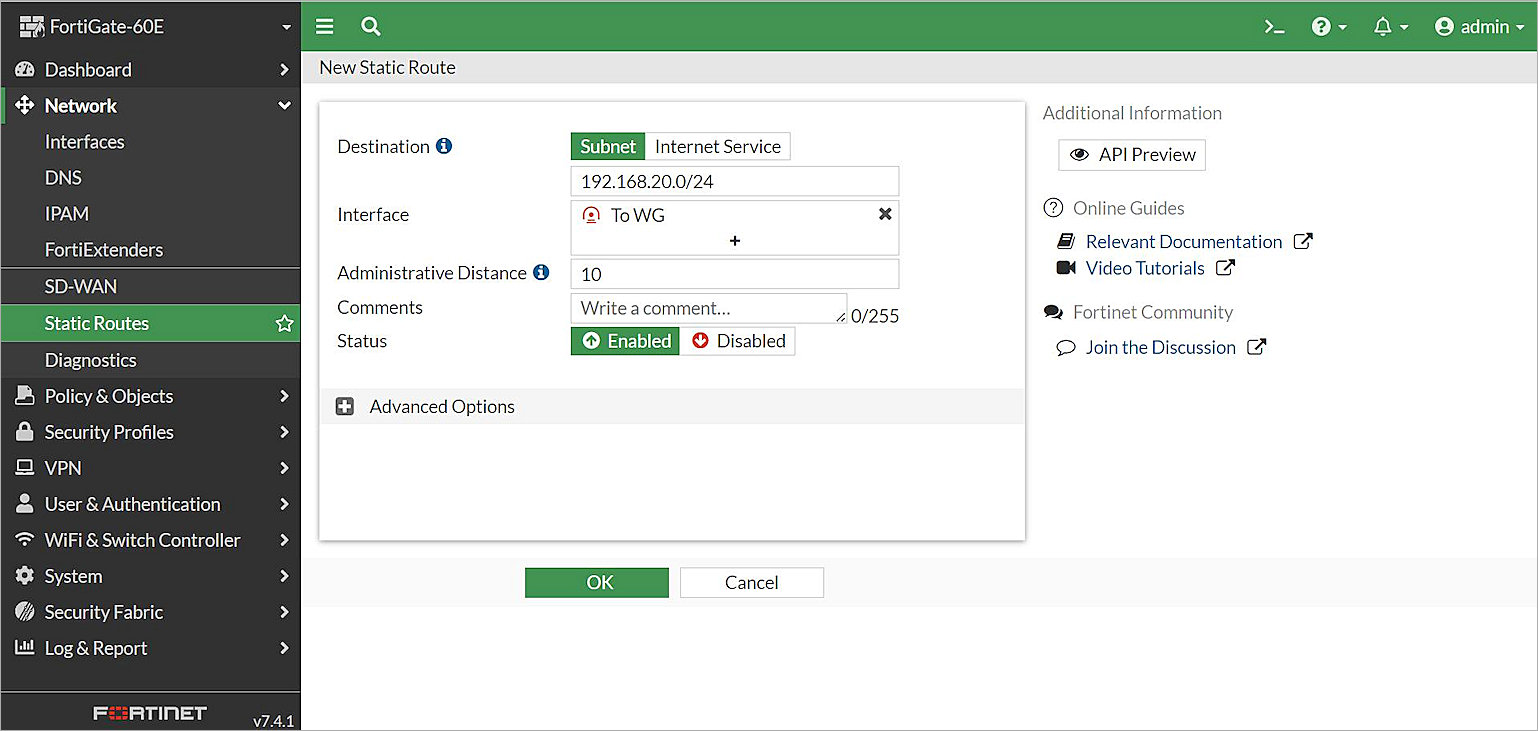Switch Destination type to Internet Service
Screen dimensions: 1538x731
coord(718,145)
